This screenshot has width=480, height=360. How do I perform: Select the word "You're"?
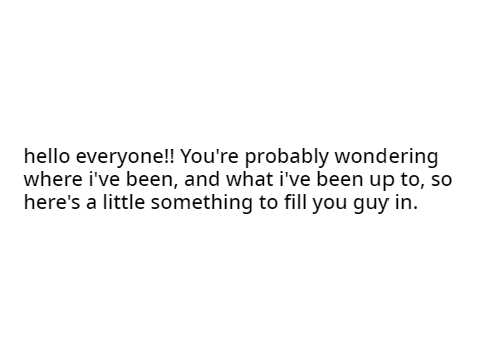click(x=209, y=156)
